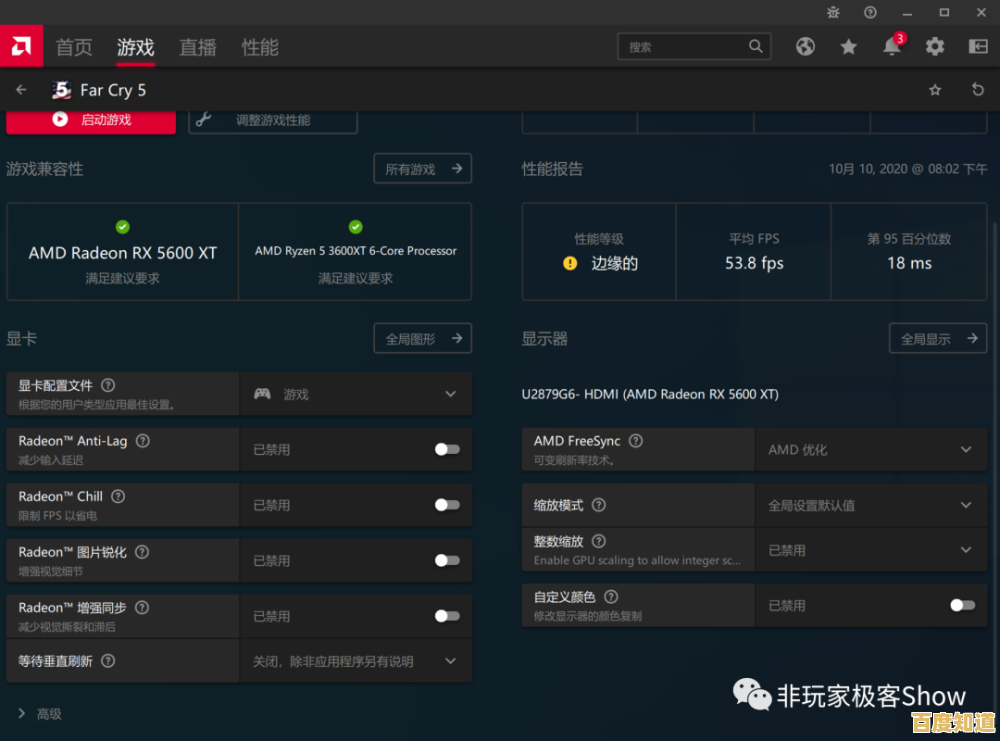Open the AMD FreeSync dropdown
1000x741 pixels.
(x=964, y=449)
